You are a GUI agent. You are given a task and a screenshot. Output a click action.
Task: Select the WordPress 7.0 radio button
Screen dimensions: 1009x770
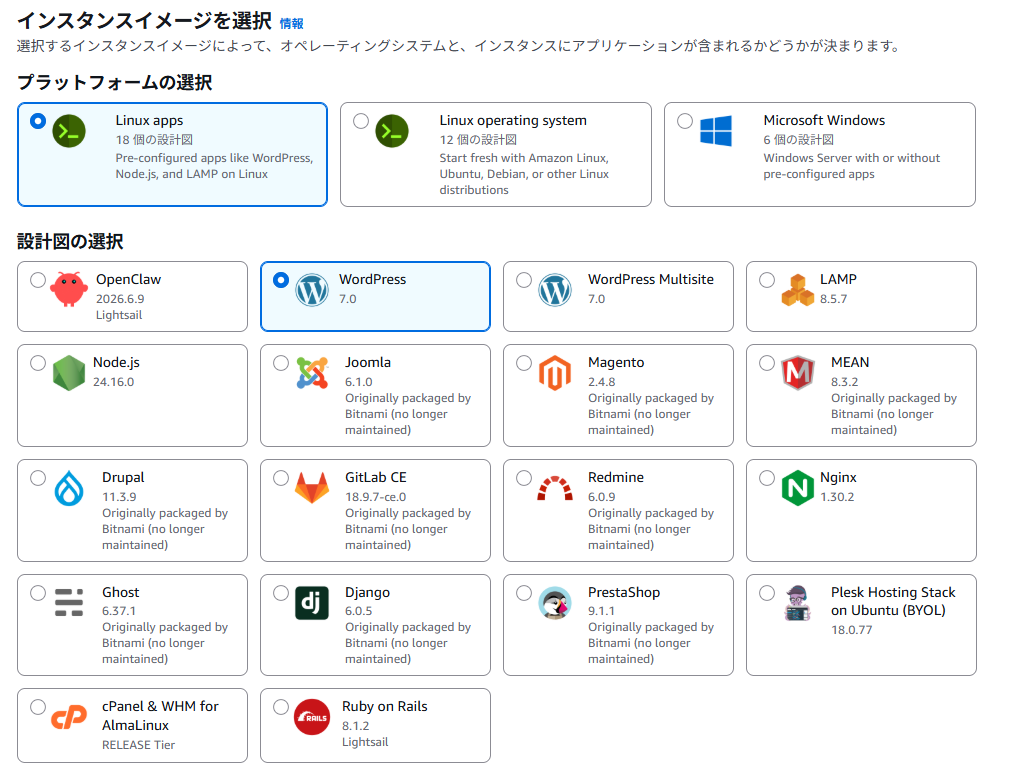tap(281, 280)
